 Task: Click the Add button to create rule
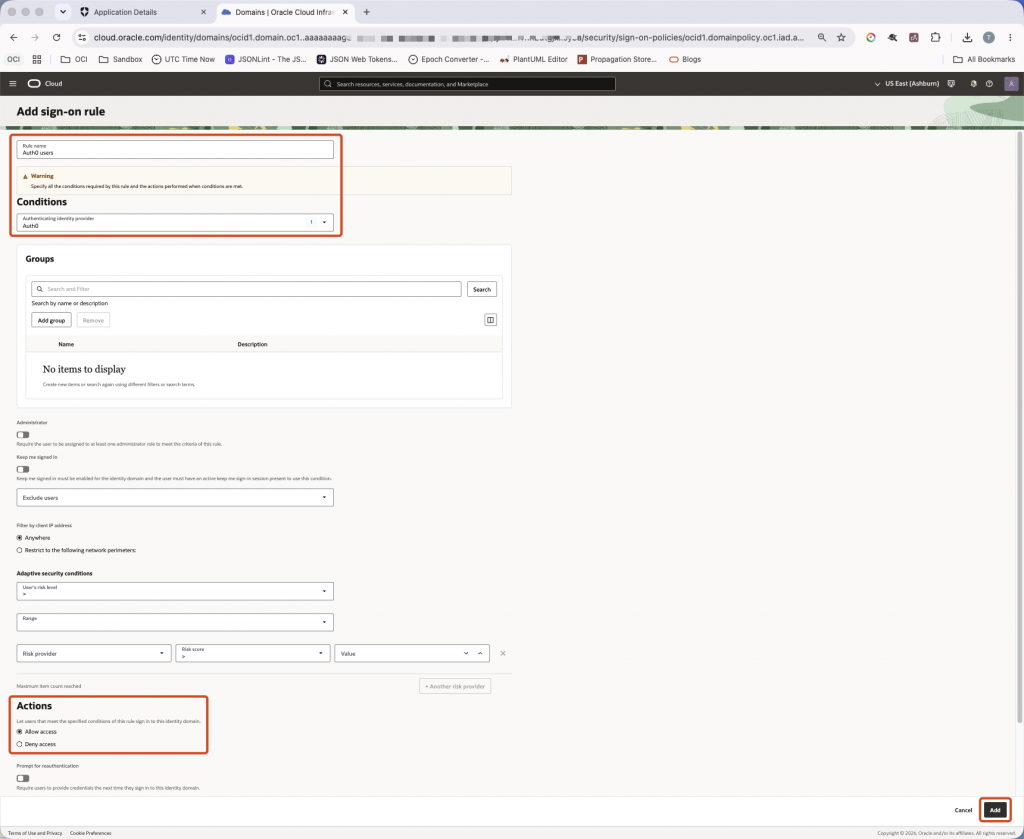(x=995, y=810)
